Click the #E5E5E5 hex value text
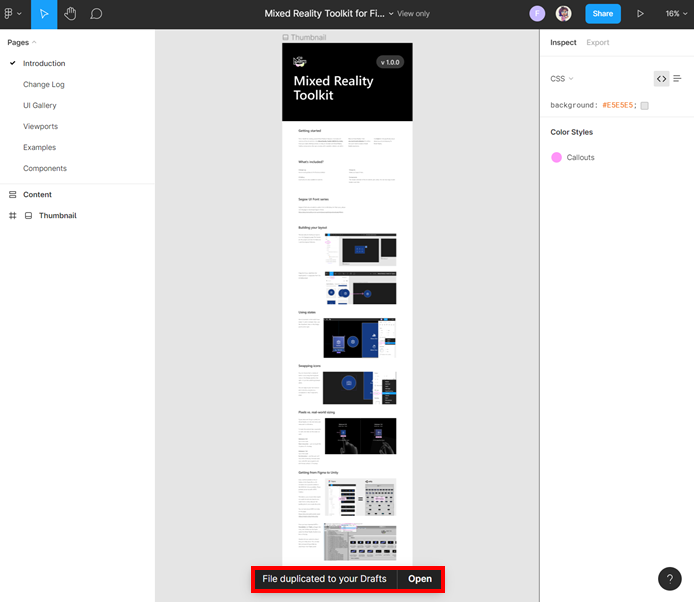The image size is (694, 602). [619, 105]
